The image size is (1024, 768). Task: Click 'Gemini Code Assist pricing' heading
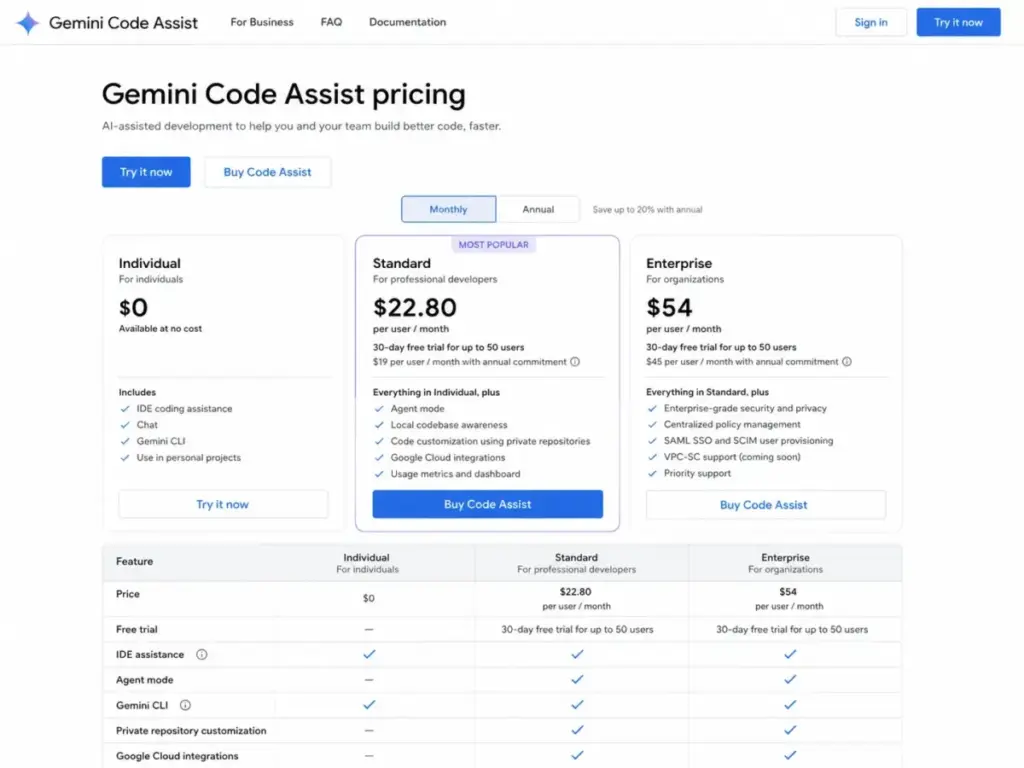[x=283, y=94]
